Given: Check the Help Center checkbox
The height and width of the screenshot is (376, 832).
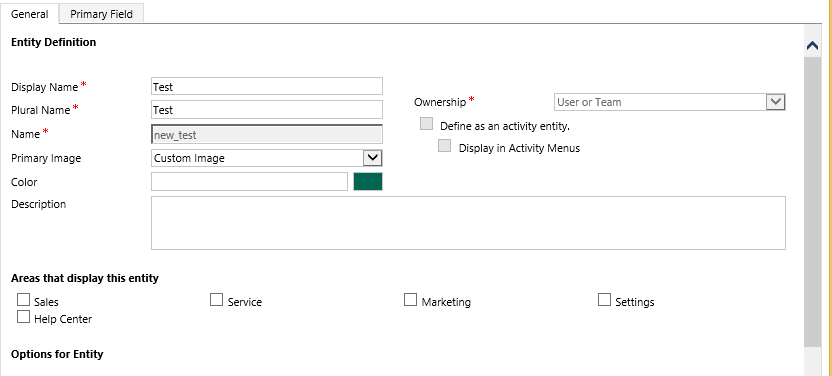Looking at the screenshot, I should pyautogui.click(x=23, y=317).
